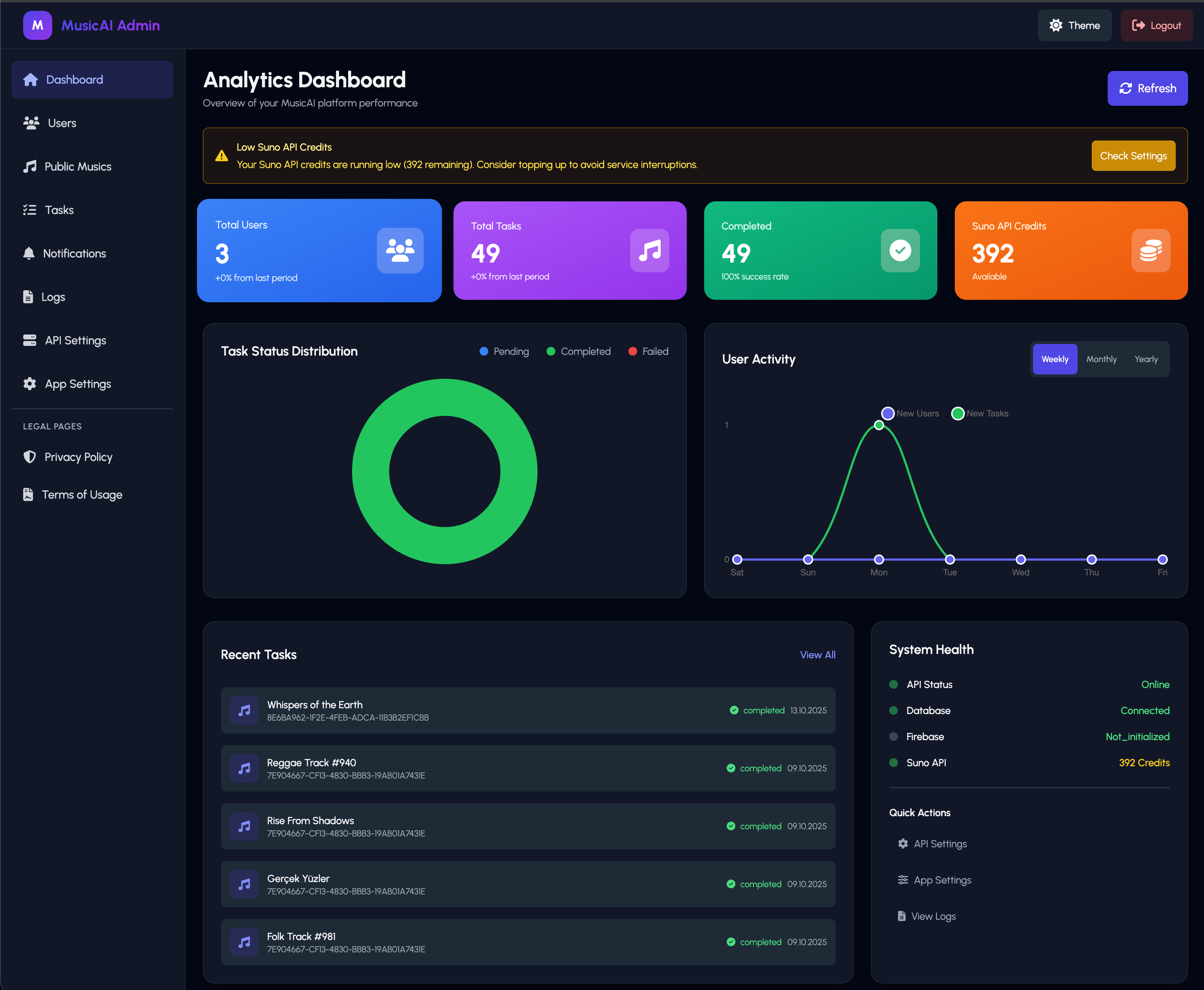Select the Weekly activity tab
Image resolution: width=1204 pixels, height=990 pixels.
pos(1054,359)
